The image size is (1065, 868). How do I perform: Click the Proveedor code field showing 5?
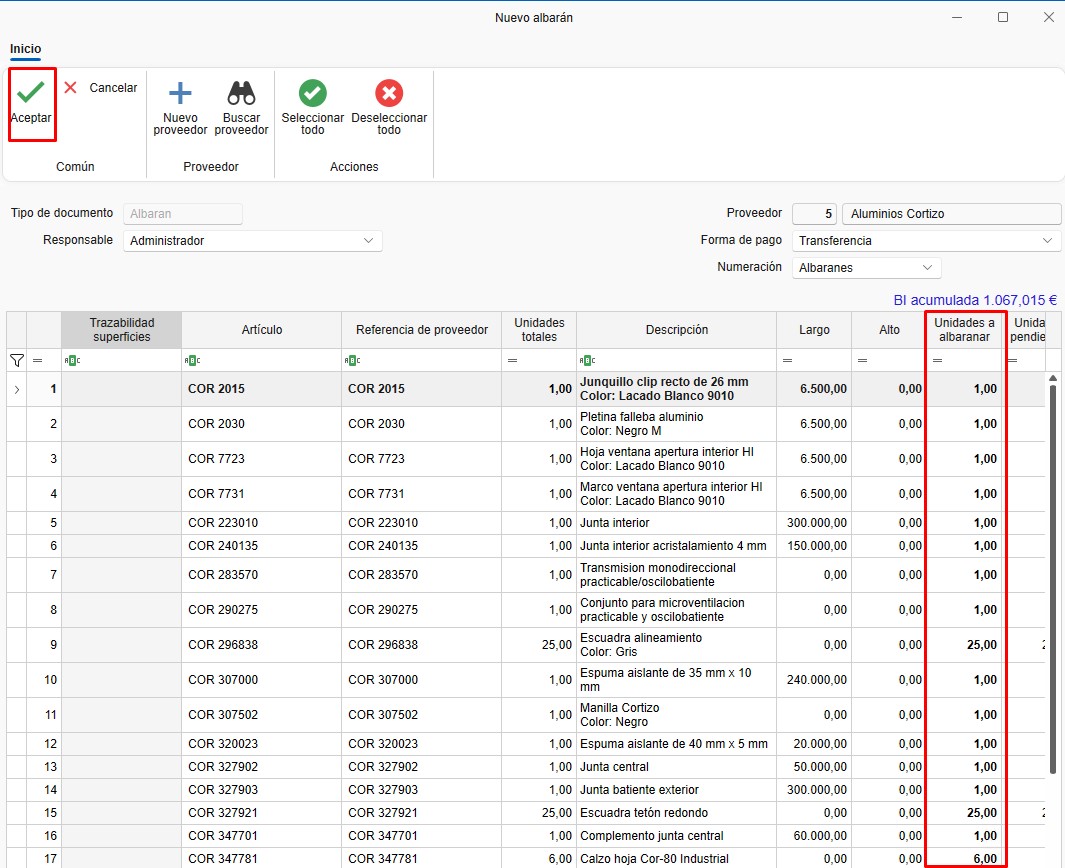pos(815,214)
